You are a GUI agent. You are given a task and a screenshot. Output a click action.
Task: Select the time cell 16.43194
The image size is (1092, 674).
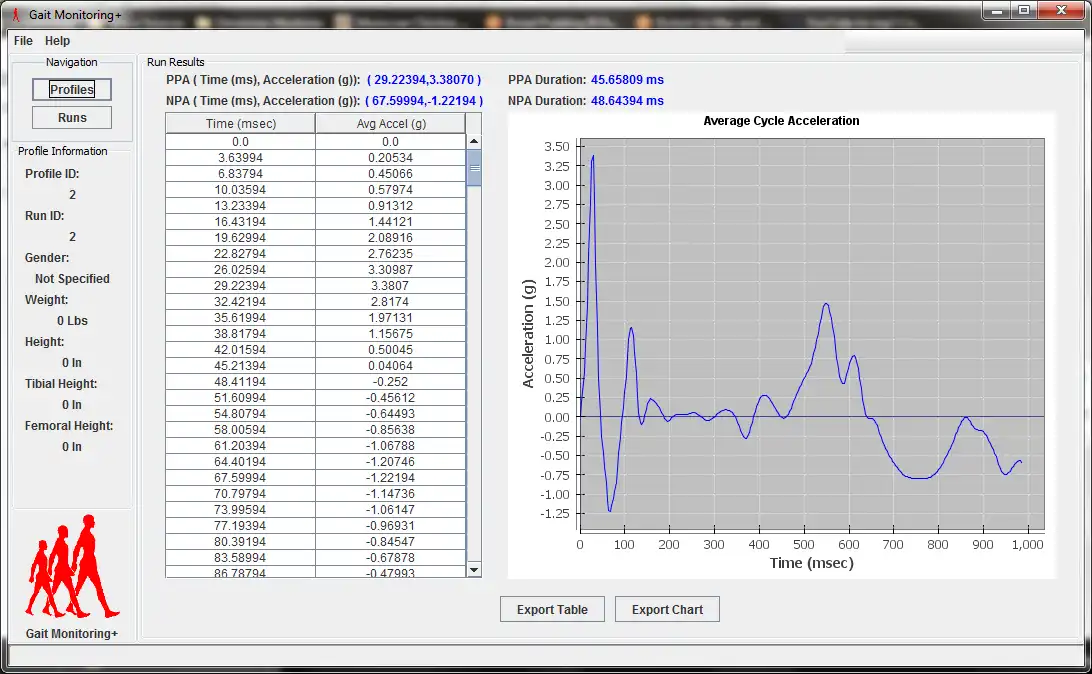click(240, 222)
